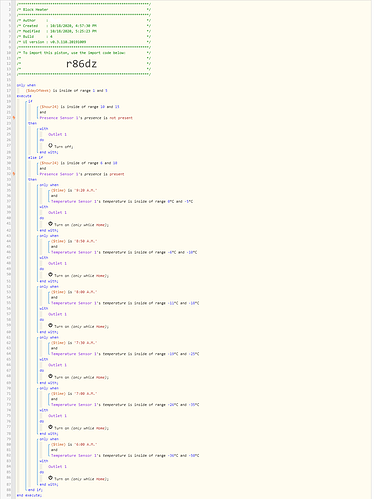The height and width of the screenshot is (499, 374).
Task: Open temperature range 0°C and -5°C condition
Action: click(122, 202)
